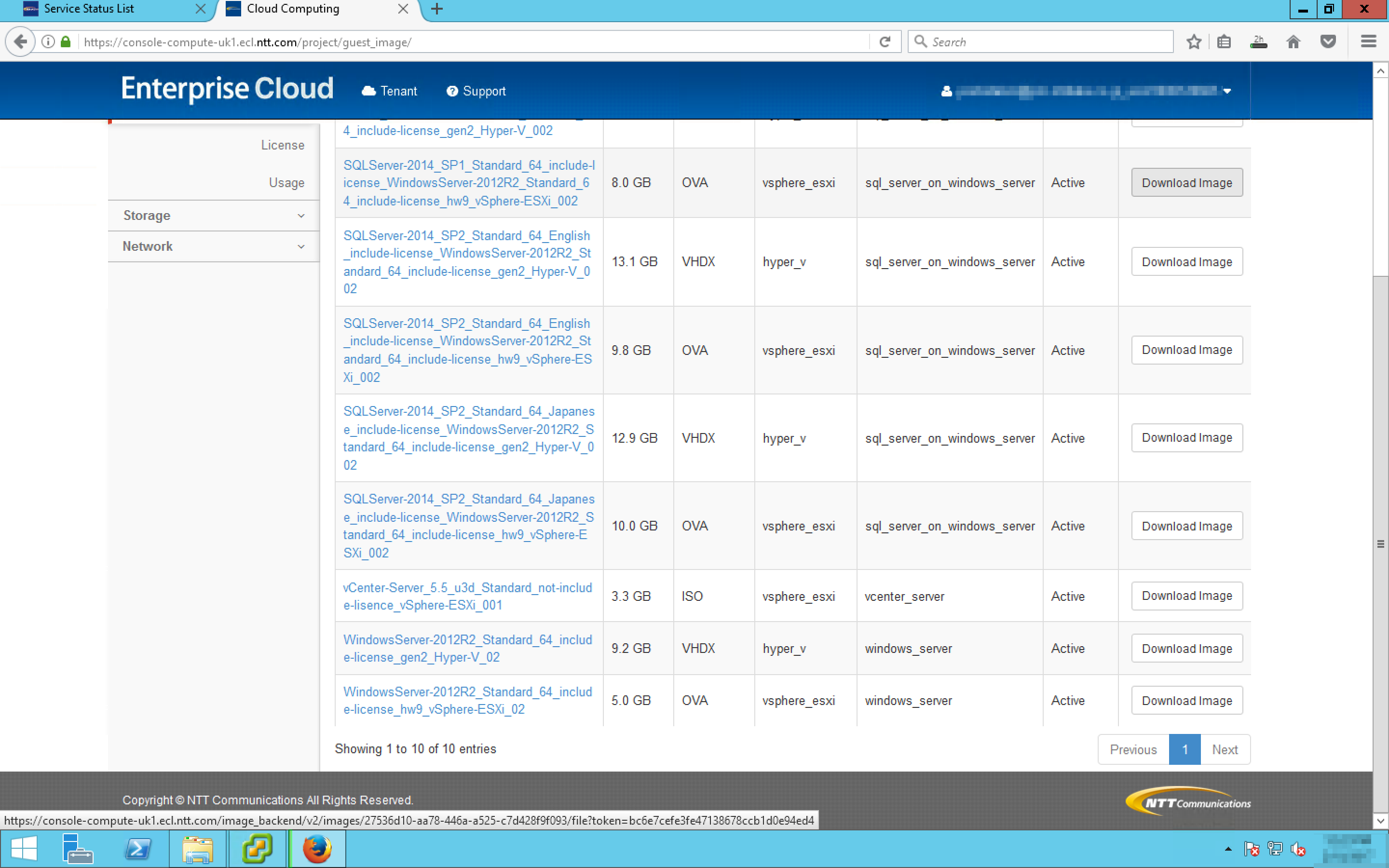Image resolution: width=1389 pixels, height=868 pixels.
Task: Launch PowerShell from taskbar
Action: (138, 849)
